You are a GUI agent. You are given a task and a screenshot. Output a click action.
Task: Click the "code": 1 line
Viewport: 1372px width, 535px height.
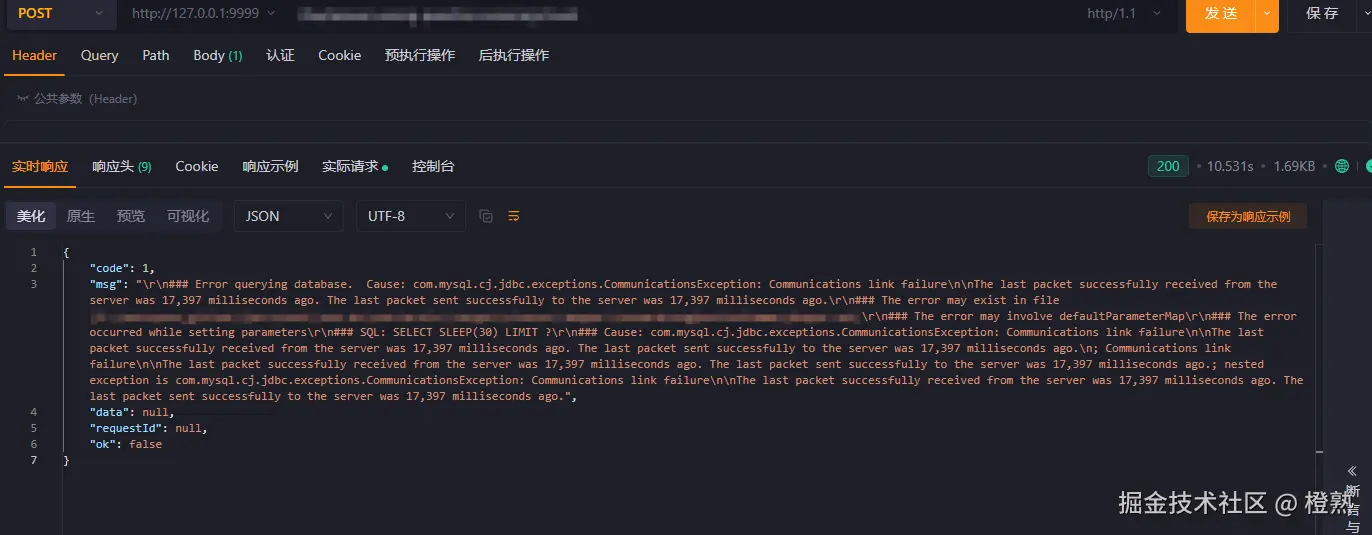pyautogui.click(x=122, y=268)
